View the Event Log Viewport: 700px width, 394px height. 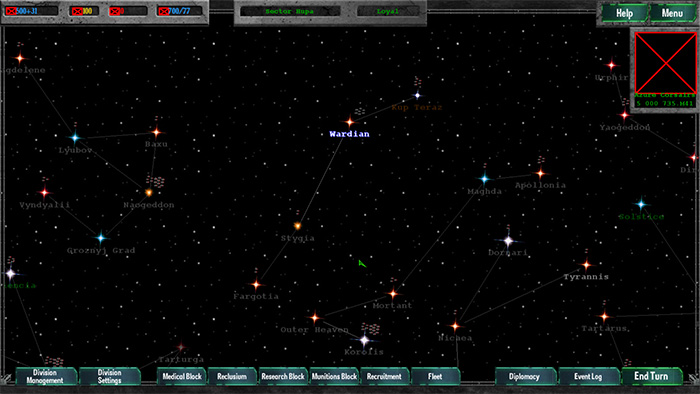[589, 377]
